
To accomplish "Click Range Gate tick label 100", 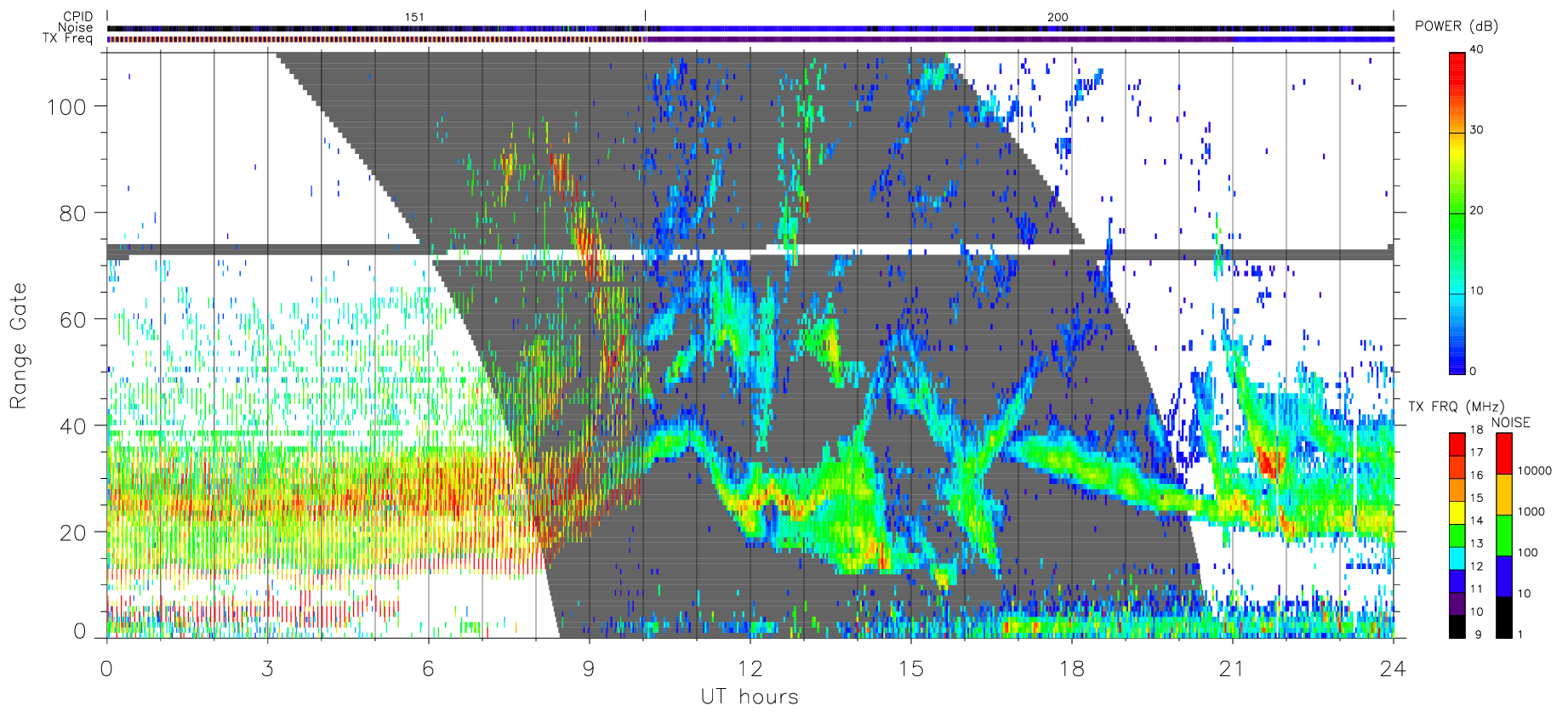I will 66,107.
